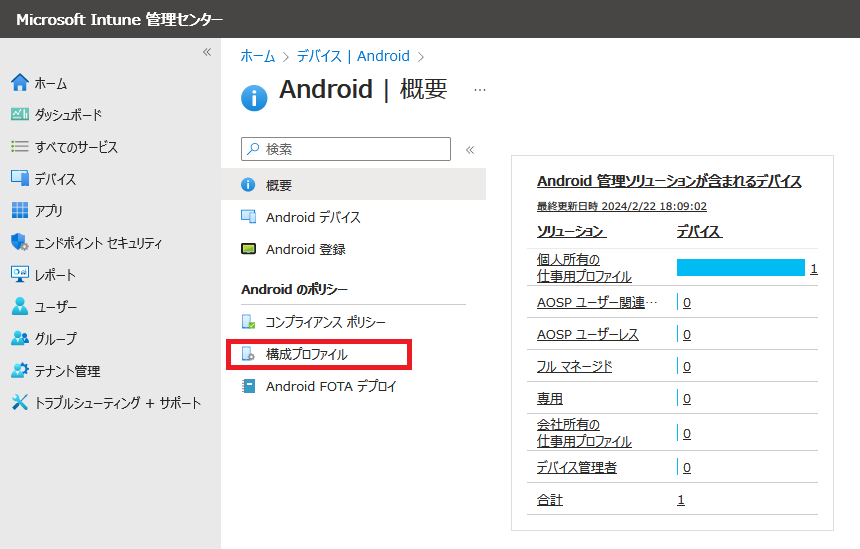Click the アプリ grid icon
This screenshot has height=549, width=860.
click(x=20, y=210)
